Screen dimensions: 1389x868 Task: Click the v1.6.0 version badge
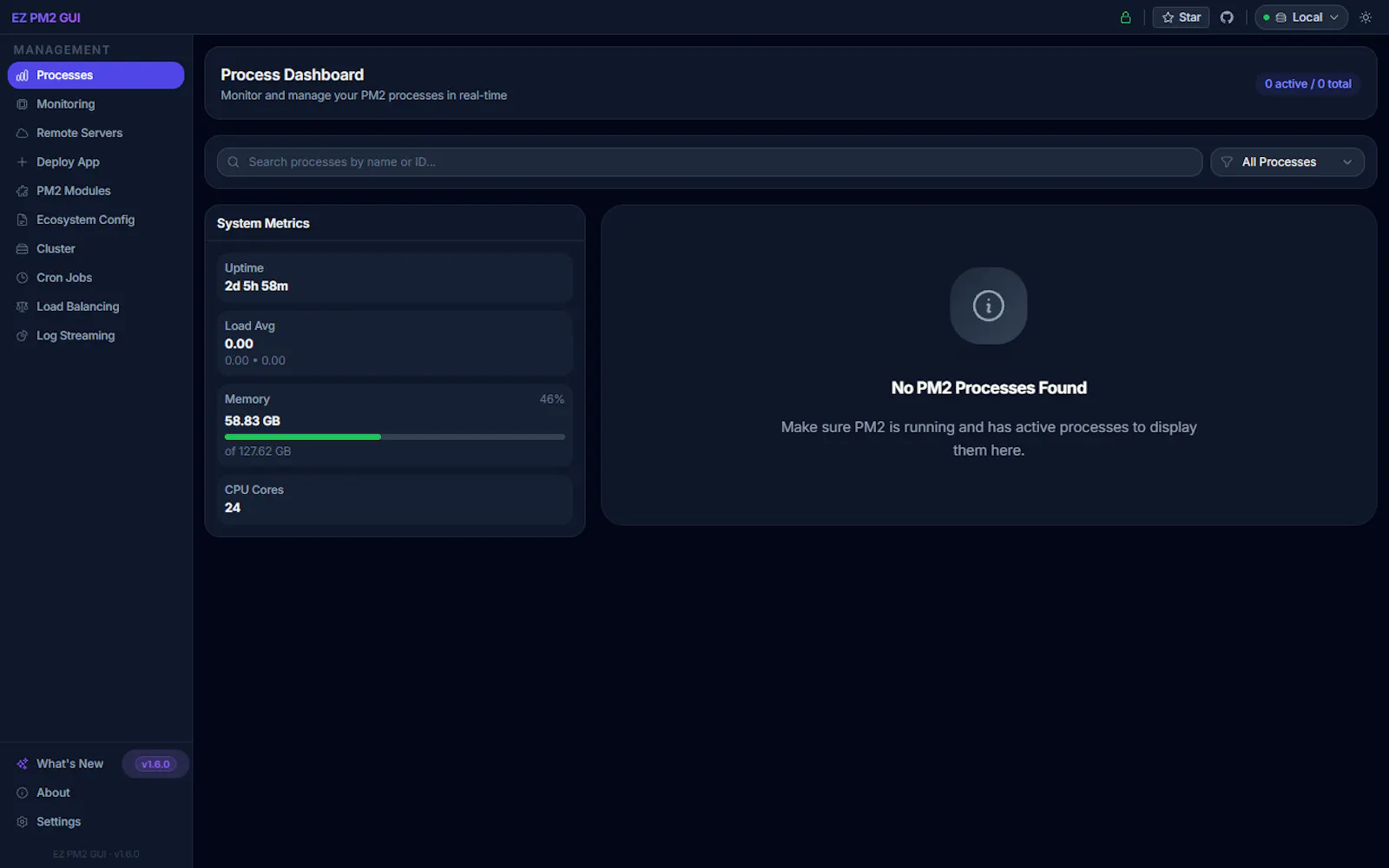point(155,764)
